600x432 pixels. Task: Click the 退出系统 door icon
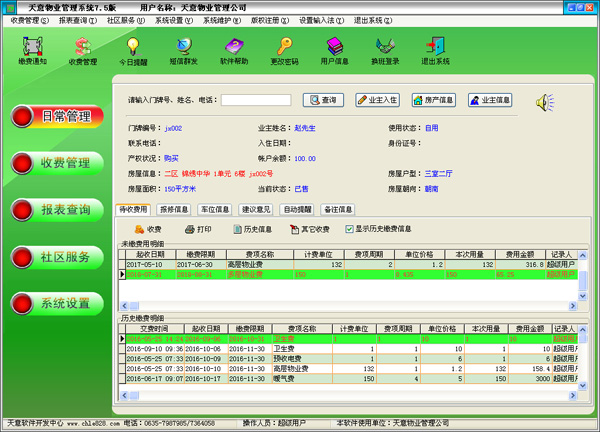tap(434, 50)
